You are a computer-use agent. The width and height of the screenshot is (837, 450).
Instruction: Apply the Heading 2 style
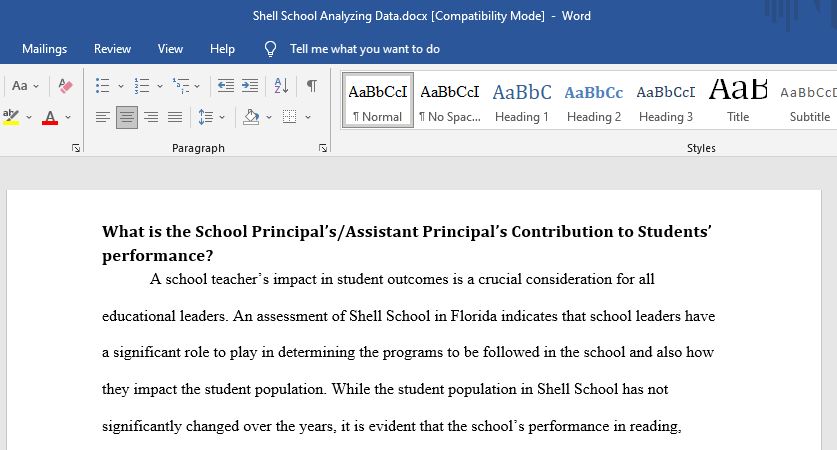click(x=594, y=101)
